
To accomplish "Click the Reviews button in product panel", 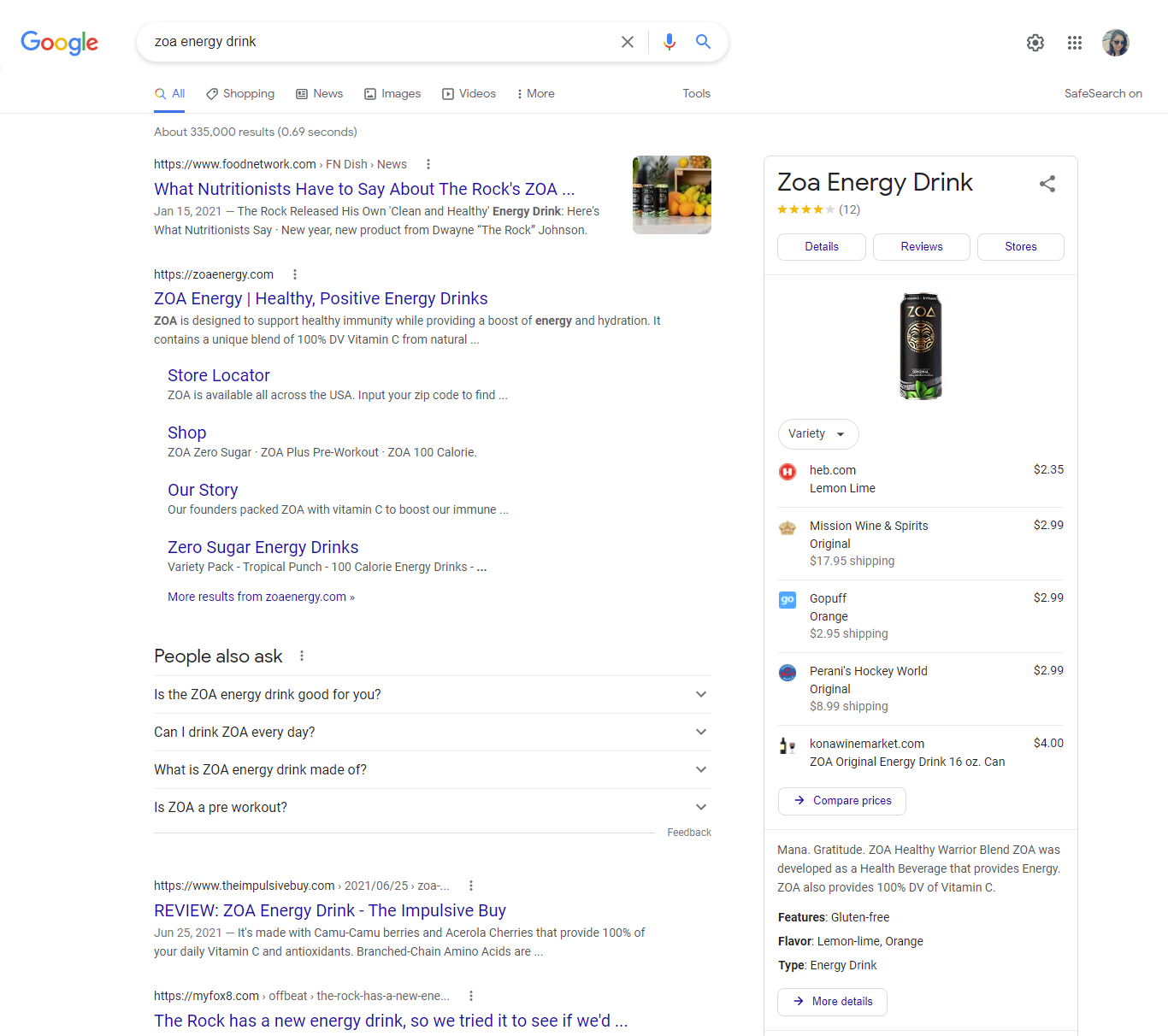I will click(922, 246).
